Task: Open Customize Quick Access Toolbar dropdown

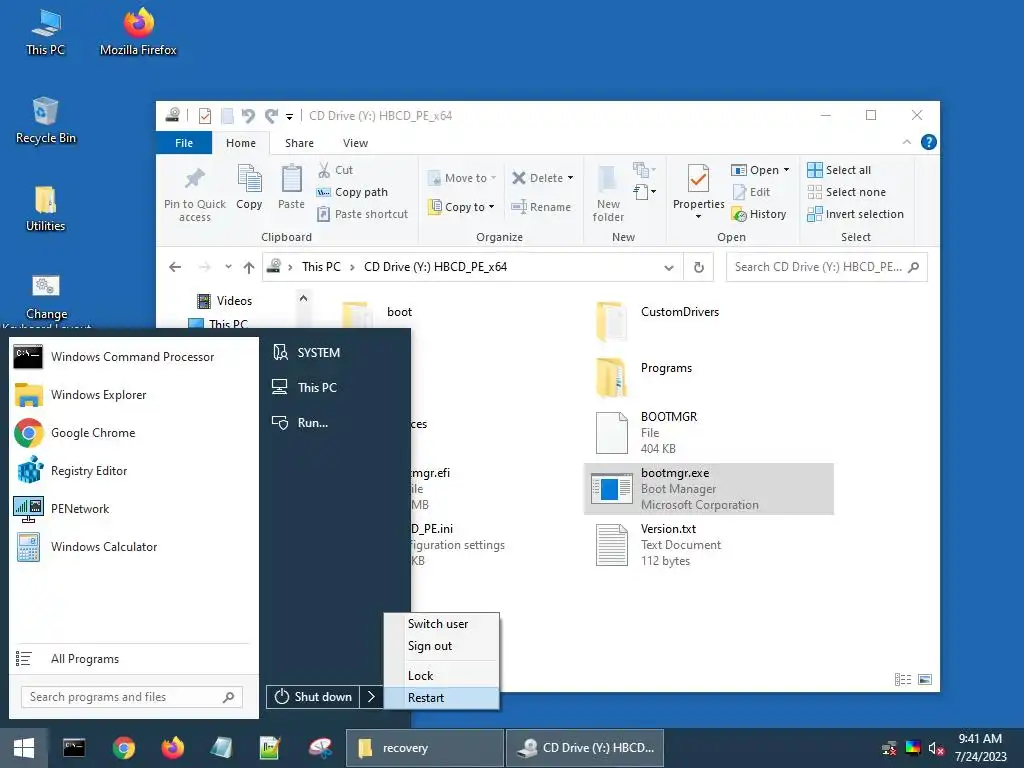Action: point(289,117)
